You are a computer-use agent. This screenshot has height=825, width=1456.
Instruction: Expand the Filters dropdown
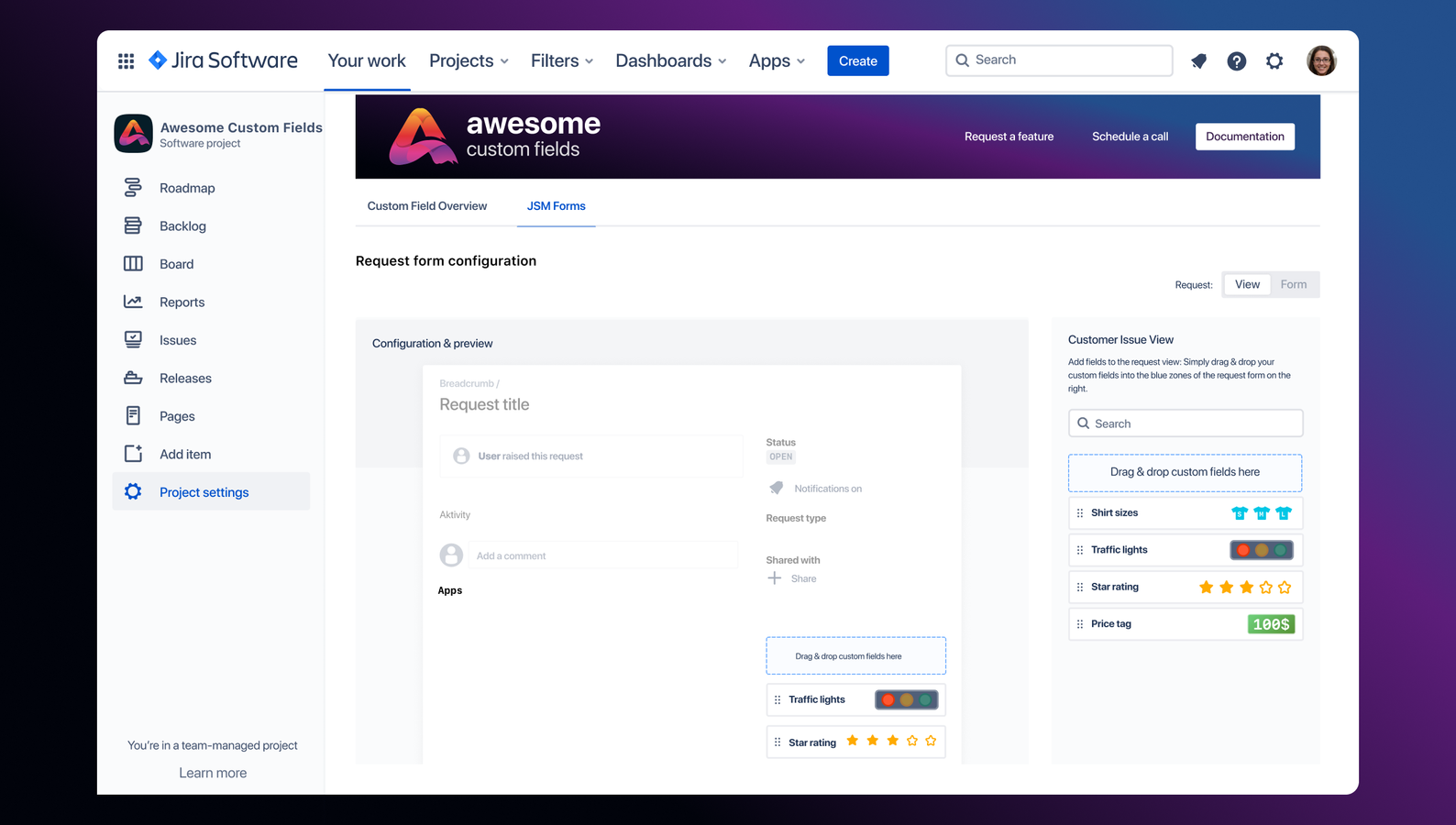click(x=562, y=60)
